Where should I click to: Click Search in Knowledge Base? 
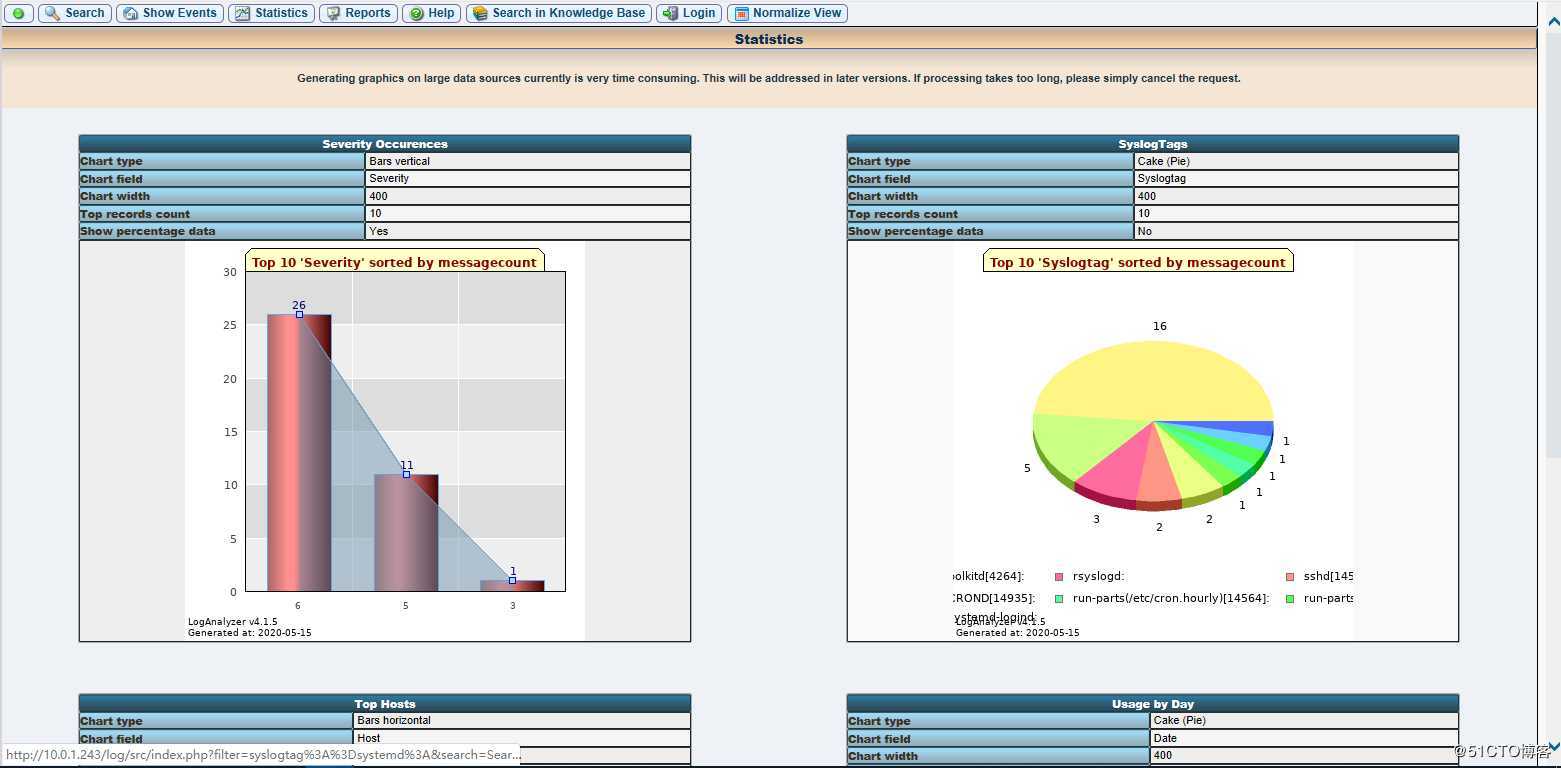click(558, 13)
